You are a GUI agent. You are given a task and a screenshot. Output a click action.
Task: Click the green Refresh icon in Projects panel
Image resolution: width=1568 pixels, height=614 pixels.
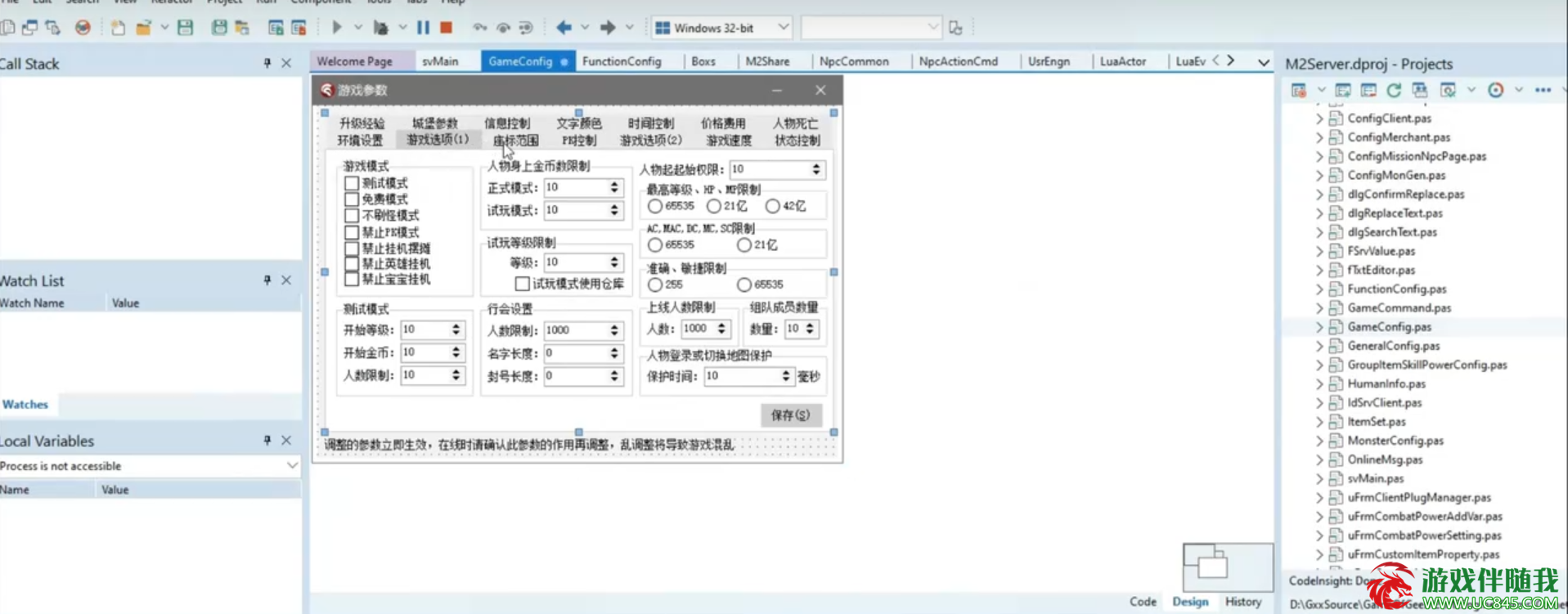[1394, 90]
